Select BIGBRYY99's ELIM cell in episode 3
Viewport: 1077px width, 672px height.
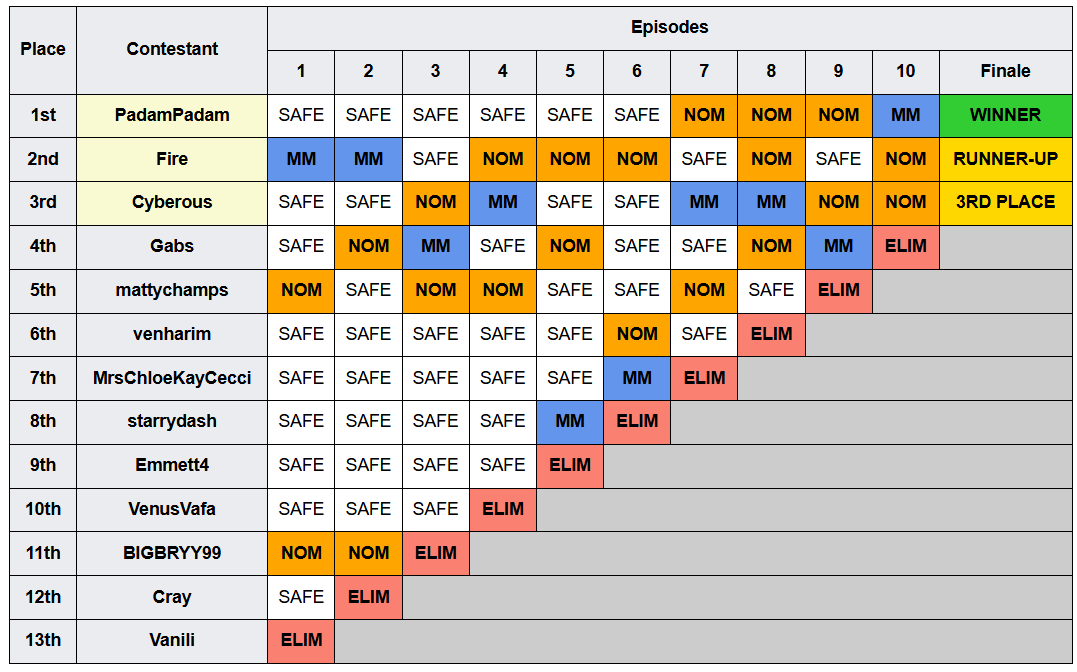coord(435,553)
